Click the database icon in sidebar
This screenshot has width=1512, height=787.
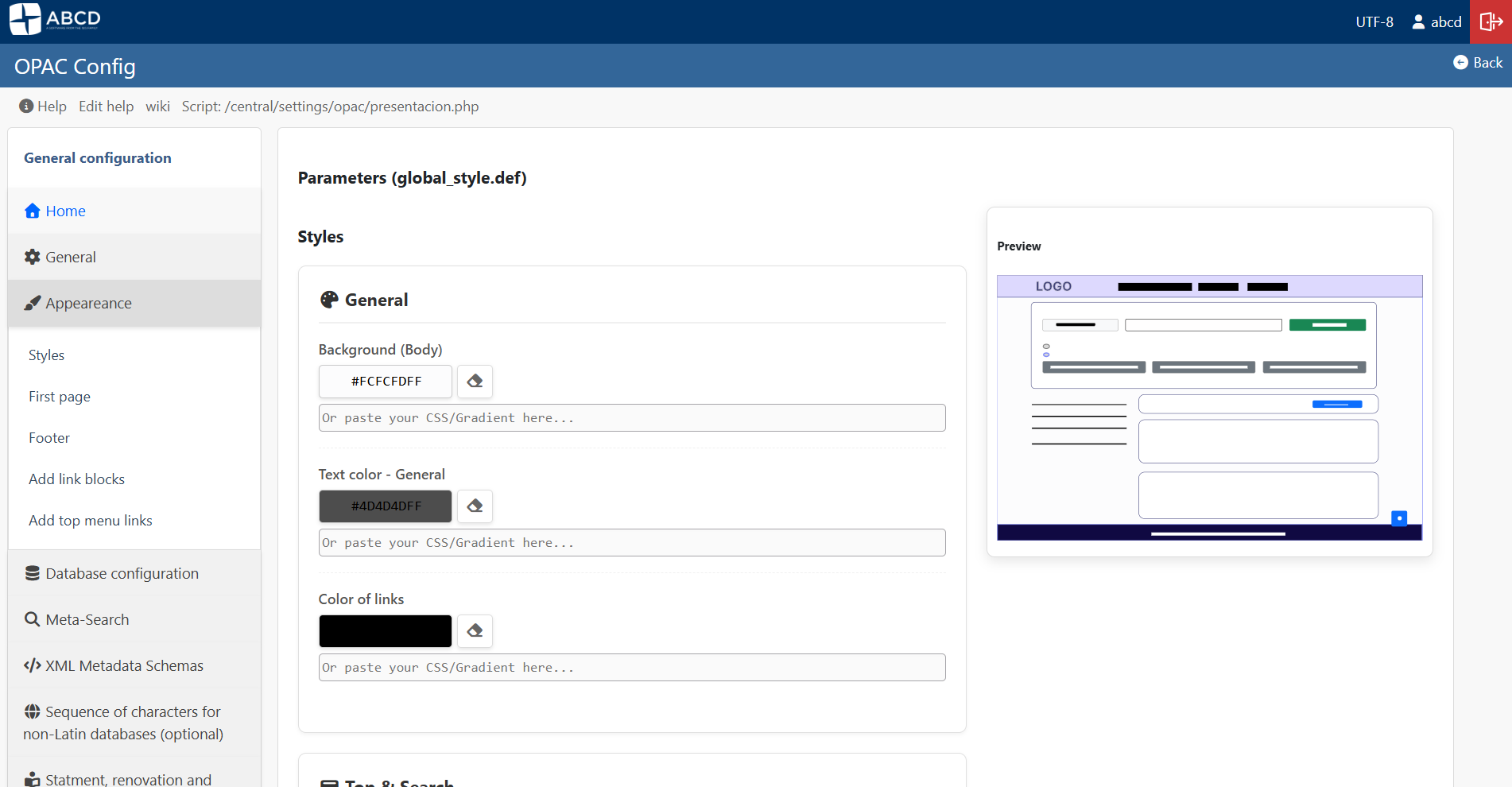[33, 573]
